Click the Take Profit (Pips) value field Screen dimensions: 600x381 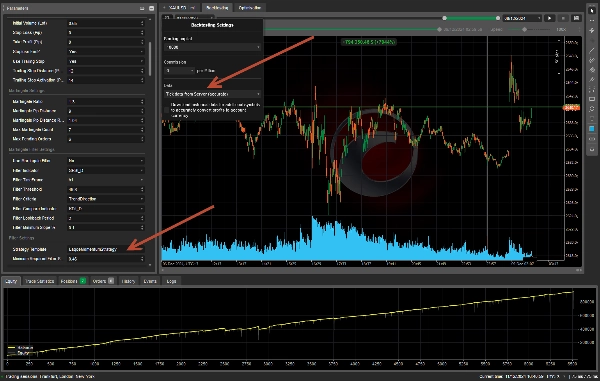click(x=106, y=42)
